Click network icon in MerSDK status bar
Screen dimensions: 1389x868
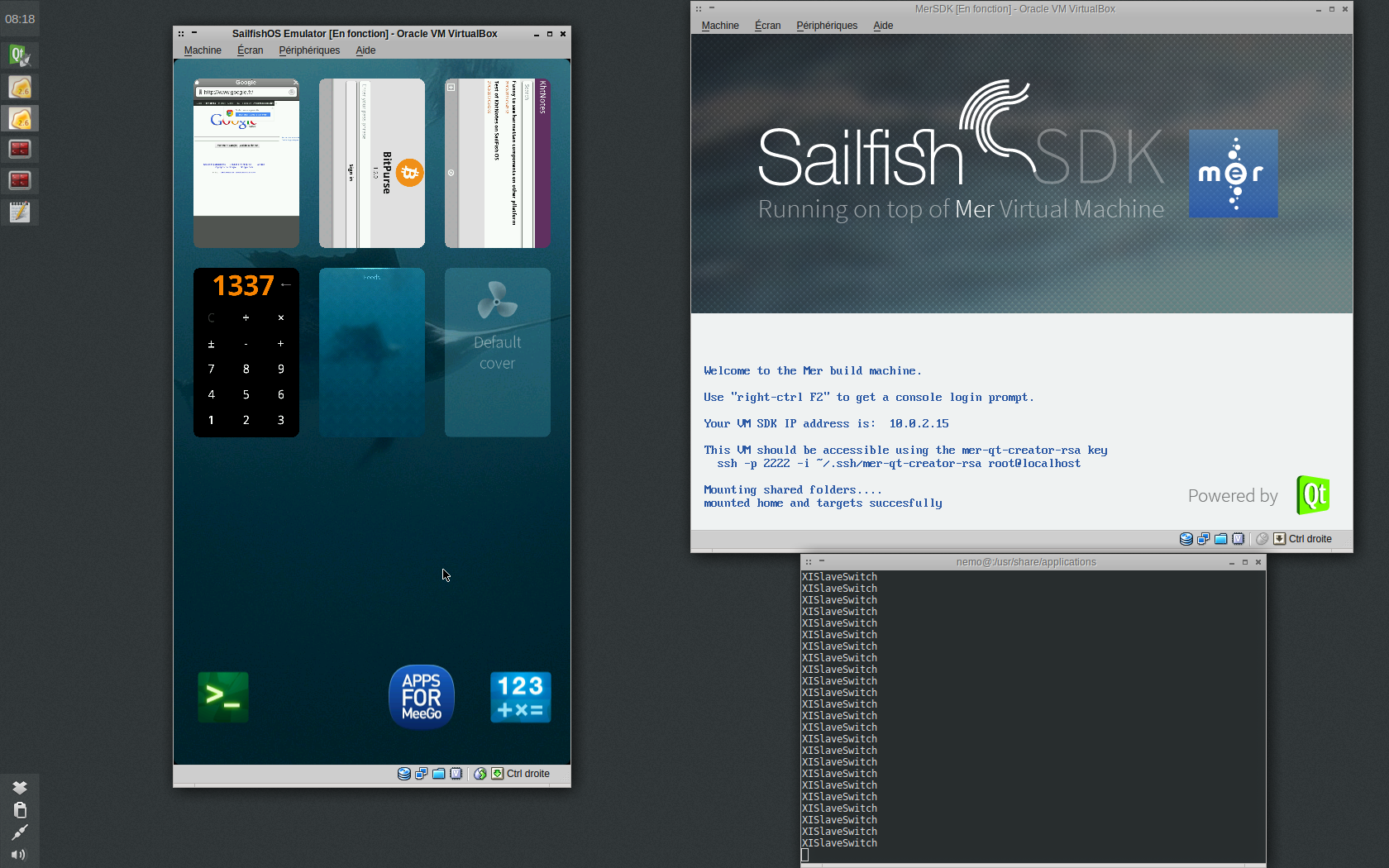coord(1204,539)
